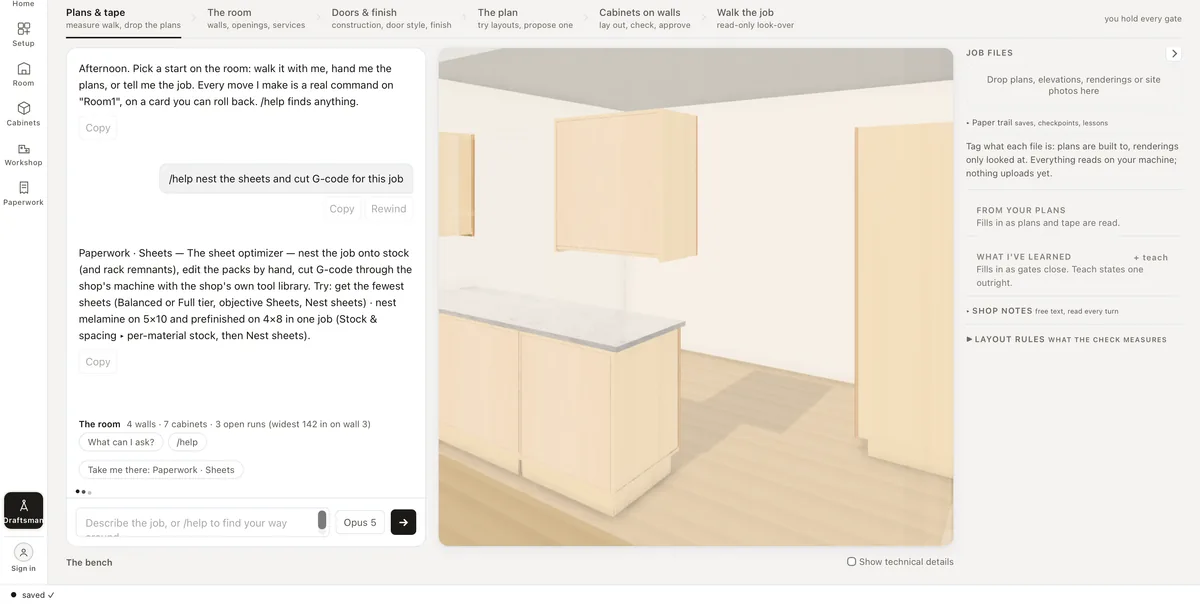Click the + teach link
The height and width of the screenshot is (604, 1200).
pos(1150,258)
